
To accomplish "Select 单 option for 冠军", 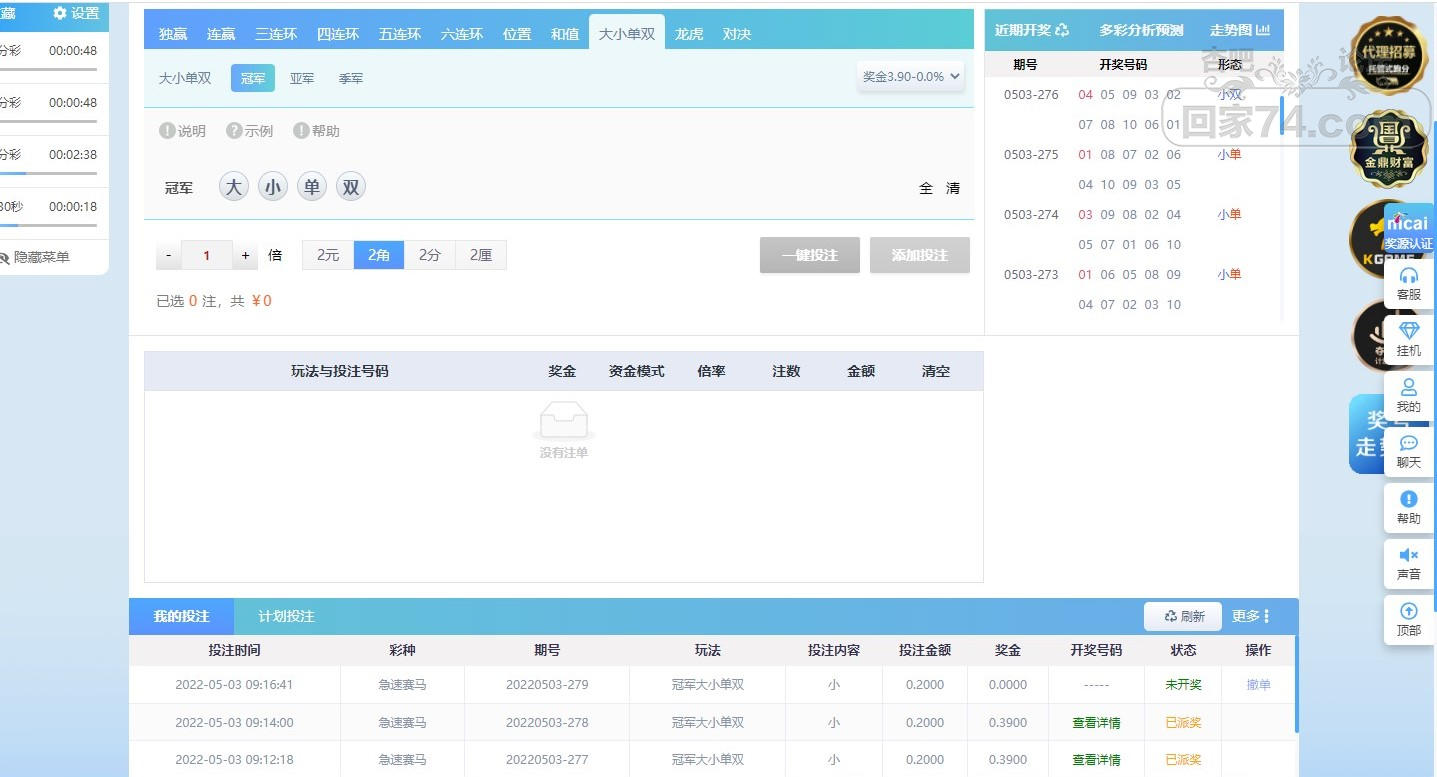I will (x=312, y=187).
